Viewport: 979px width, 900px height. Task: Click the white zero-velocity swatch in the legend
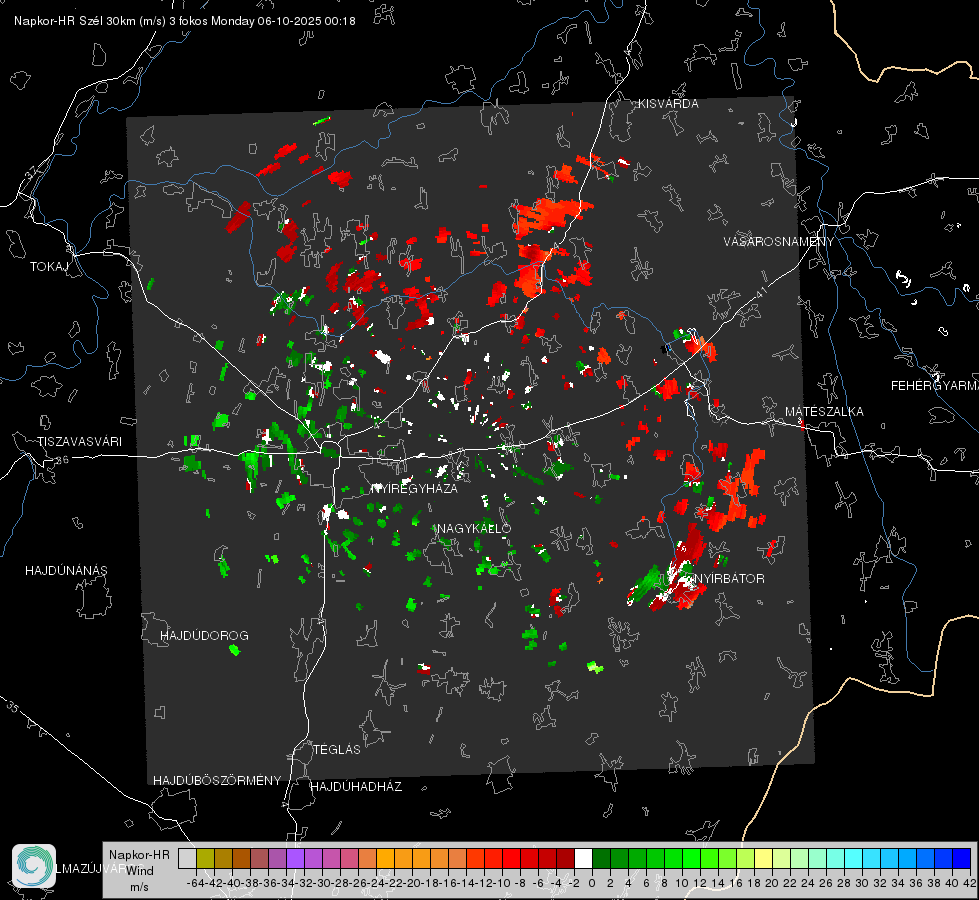click(583, 858)
